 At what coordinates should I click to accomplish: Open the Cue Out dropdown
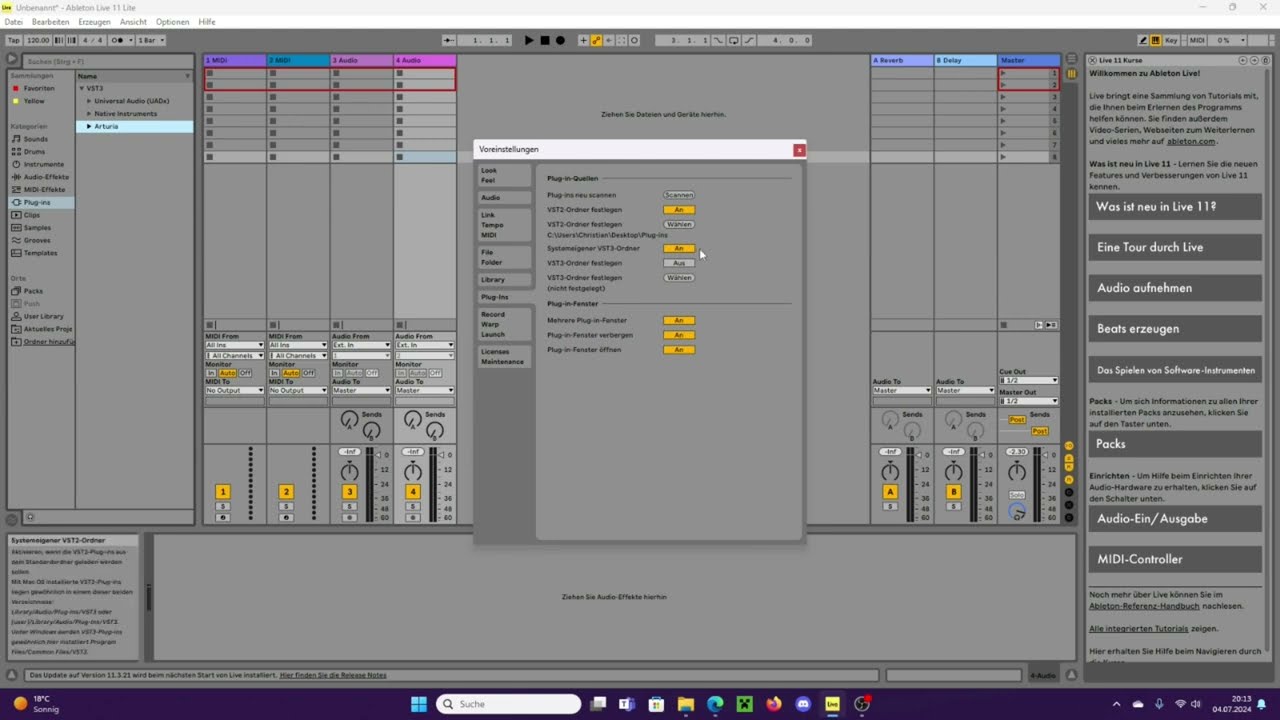point(1028,380)
